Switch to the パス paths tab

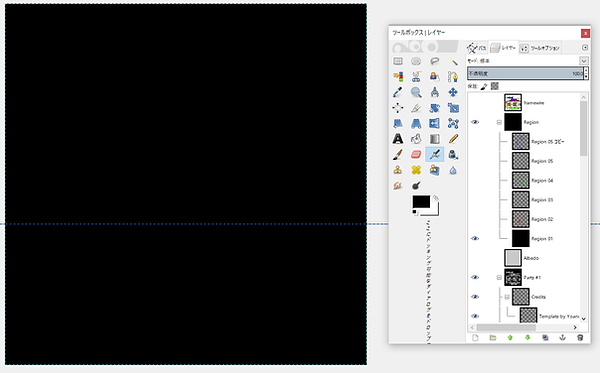[x=477, y=48]
